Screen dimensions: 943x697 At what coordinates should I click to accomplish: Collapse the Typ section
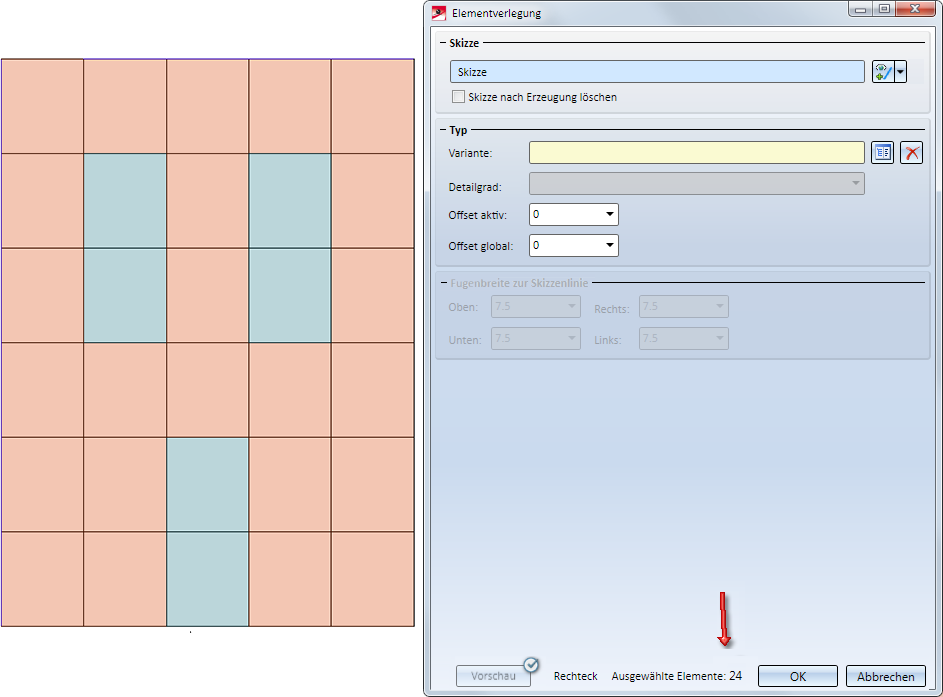pyautogui.click(x=443, y=130)
